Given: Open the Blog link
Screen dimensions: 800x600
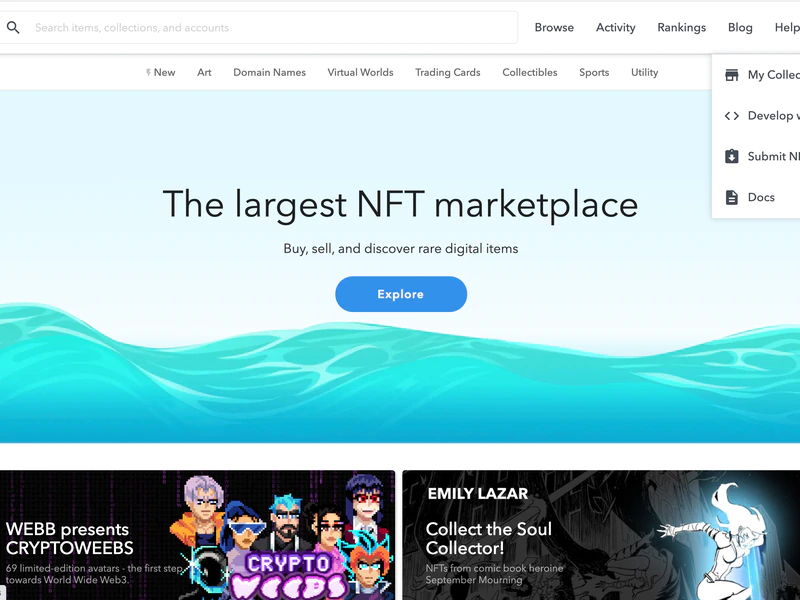Looking at the screenshot, I should pyautogui.click(x=740, y=28).
